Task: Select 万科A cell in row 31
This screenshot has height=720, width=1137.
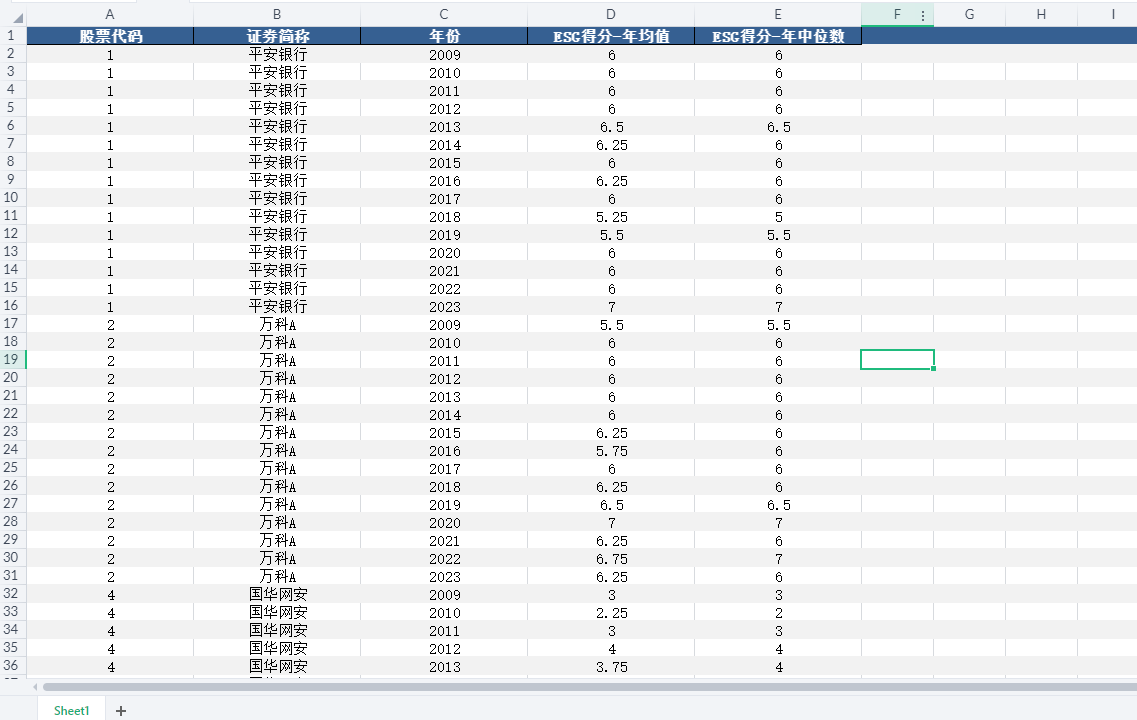Action: [277, 576]
